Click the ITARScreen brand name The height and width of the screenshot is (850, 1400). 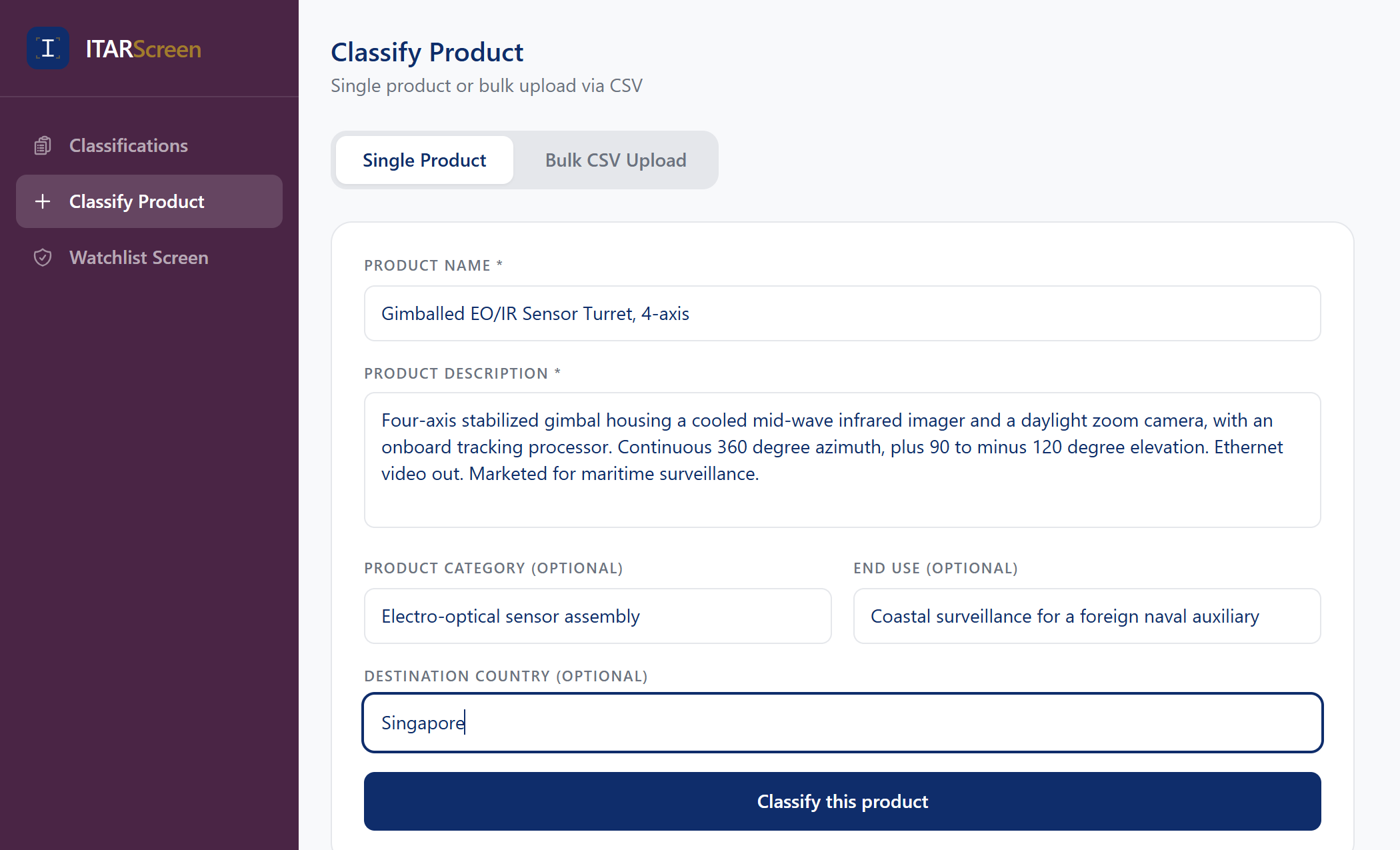coord(143,49)
